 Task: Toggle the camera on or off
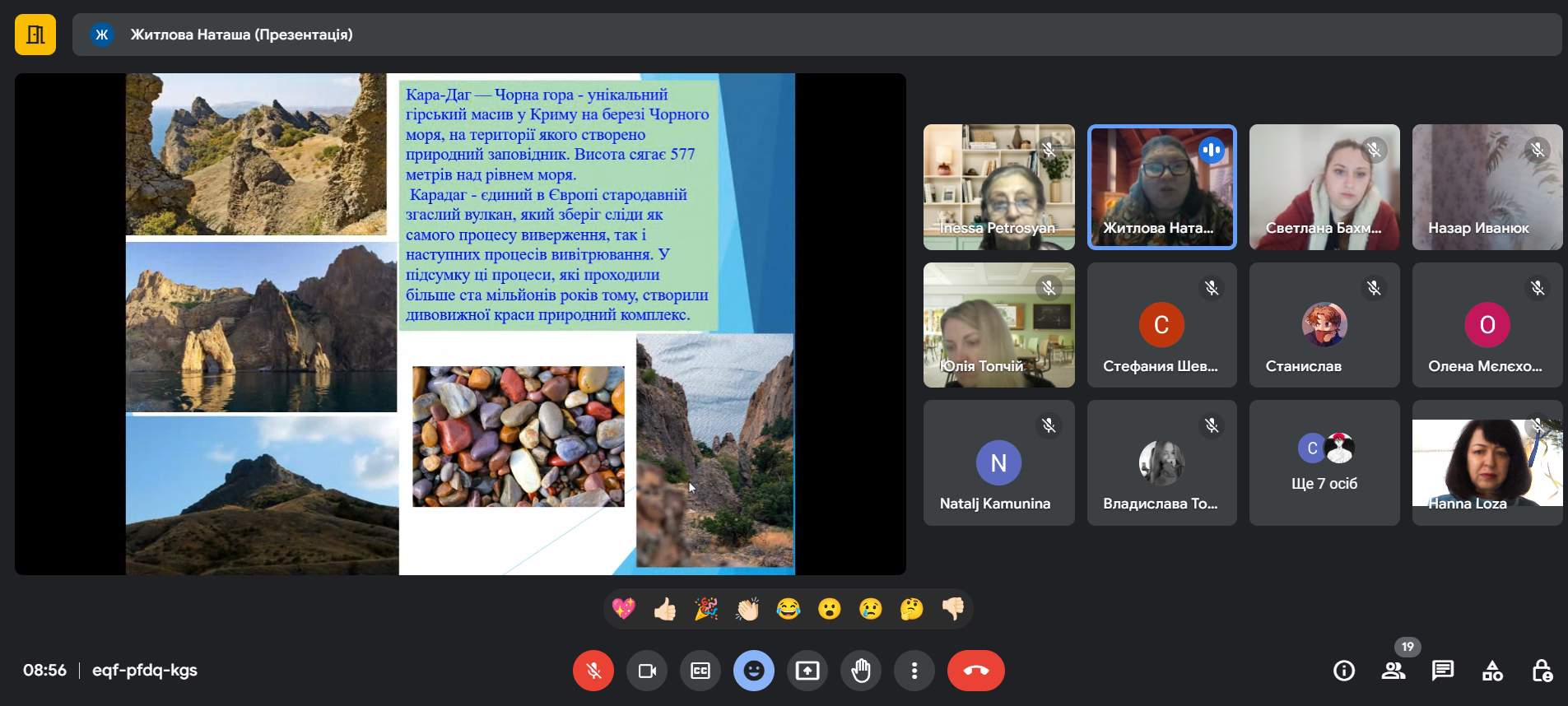647,671
